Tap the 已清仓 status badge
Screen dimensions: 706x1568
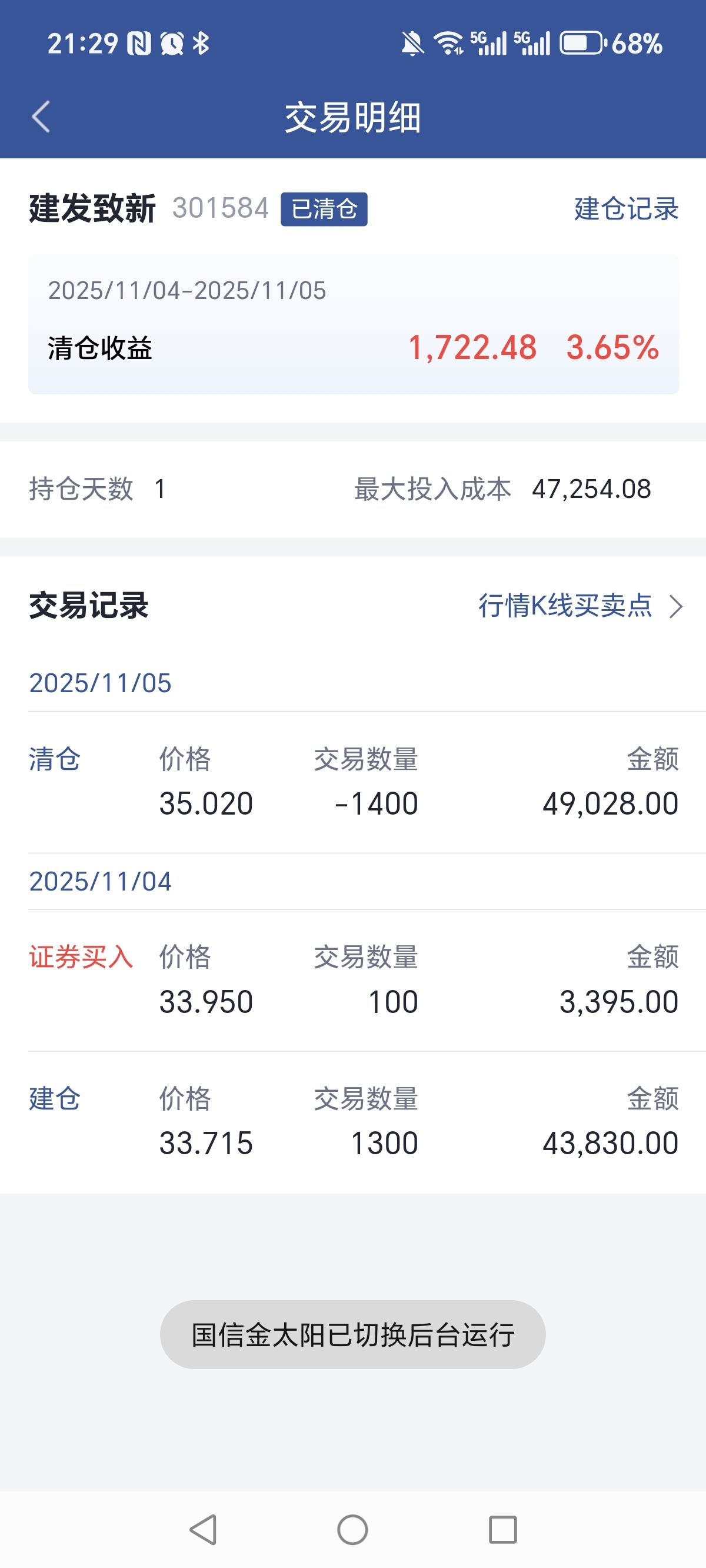pyautogui.click(x=324, y=209)
